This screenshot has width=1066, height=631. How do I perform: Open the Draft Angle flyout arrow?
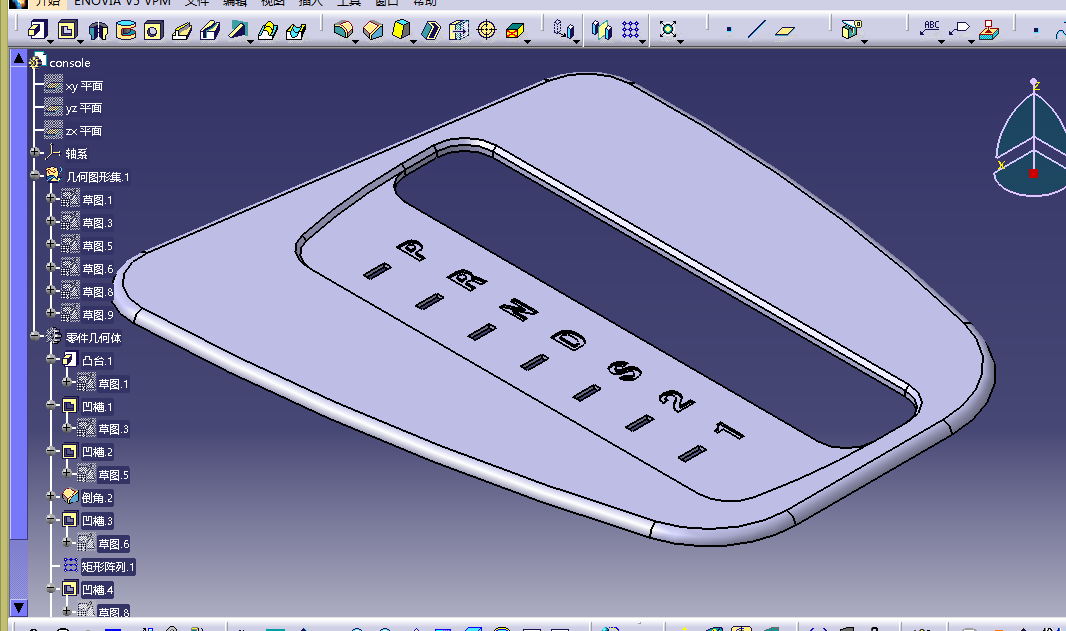pyautogui.click(x=413, y=41)
